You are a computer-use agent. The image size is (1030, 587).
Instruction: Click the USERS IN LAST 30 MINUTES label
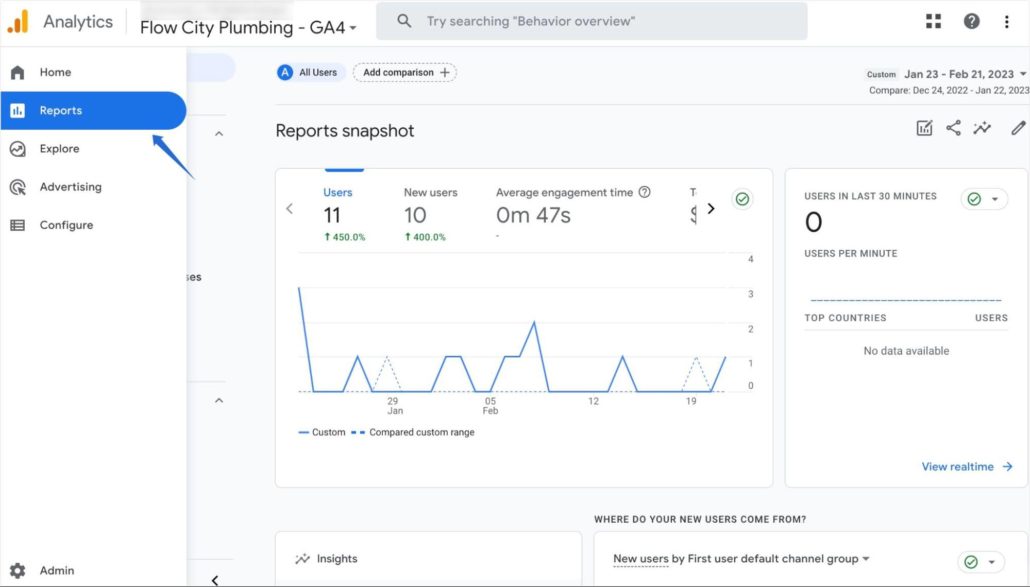[870, 196]
